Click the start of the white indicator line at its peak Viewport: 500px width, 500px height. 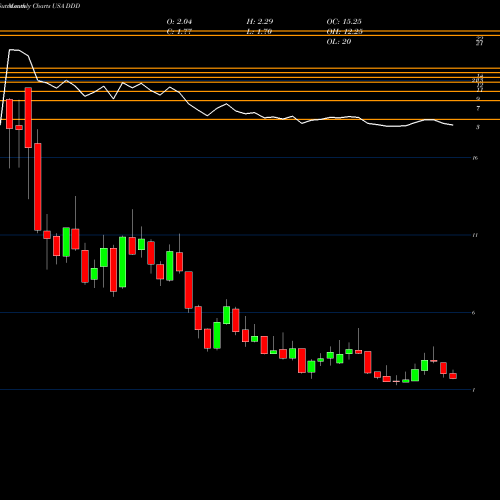[10, 50]
